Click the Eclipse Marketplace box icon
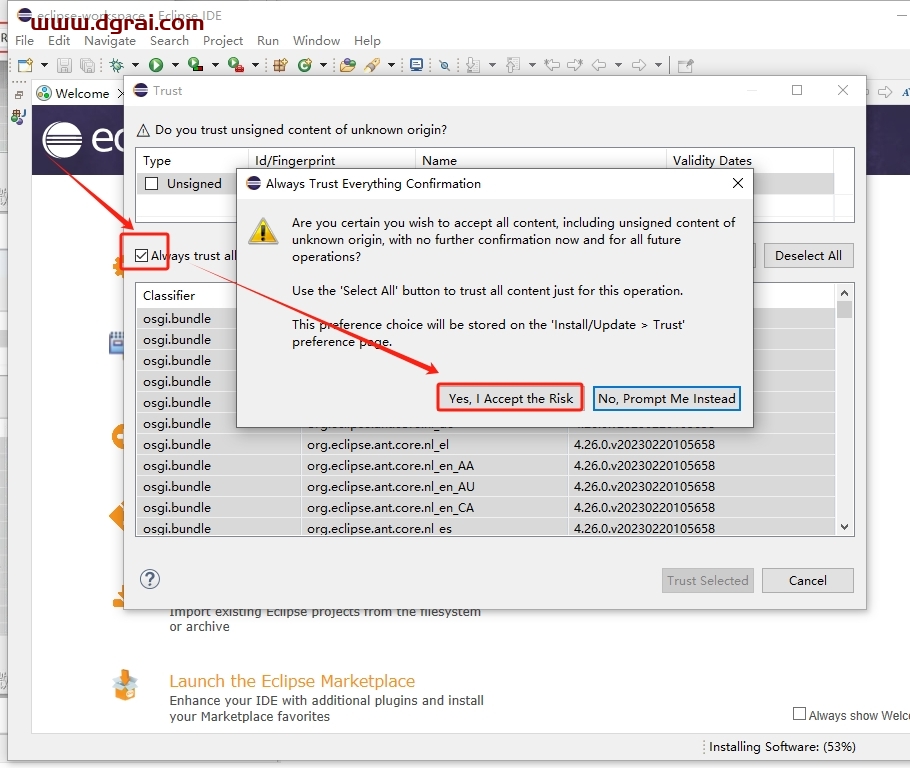Viewport: 910px width, 768px height. tap(125, 685)
